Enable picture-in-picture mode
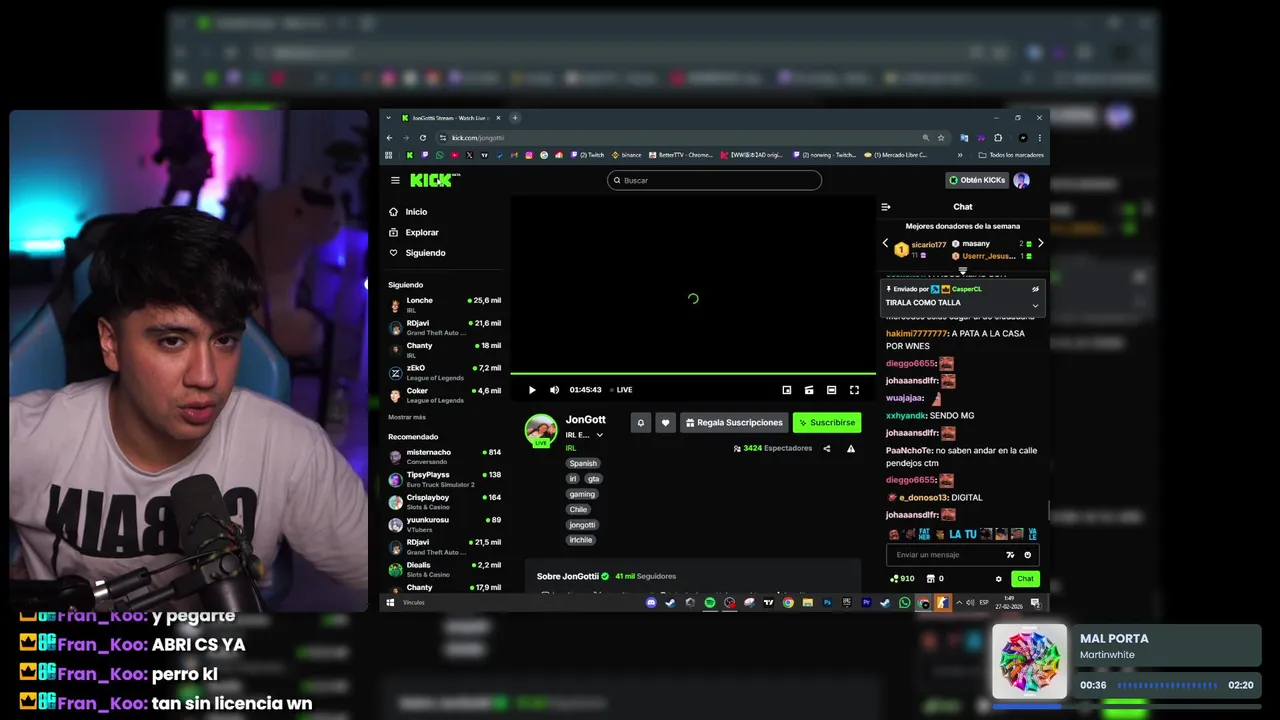 787,390
